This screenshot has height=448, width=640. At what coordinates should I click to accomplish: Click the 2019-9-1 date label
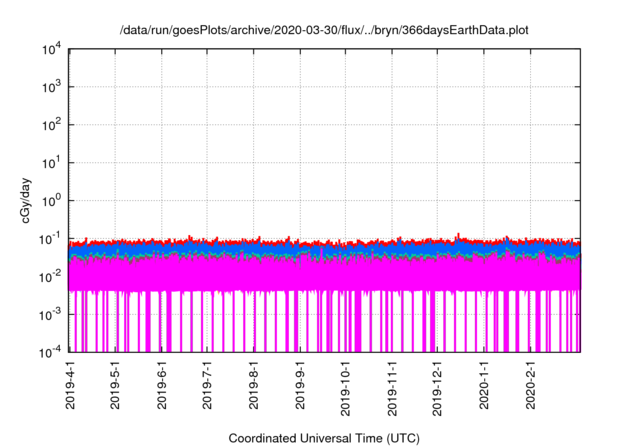pyautogui.click(x=300, y=385)
